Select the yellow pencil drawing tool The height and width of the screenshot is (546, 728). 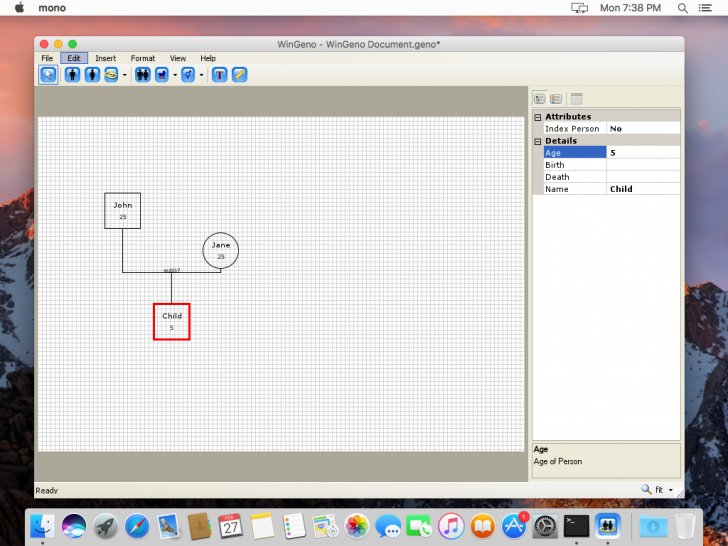[x=240, y=75]
